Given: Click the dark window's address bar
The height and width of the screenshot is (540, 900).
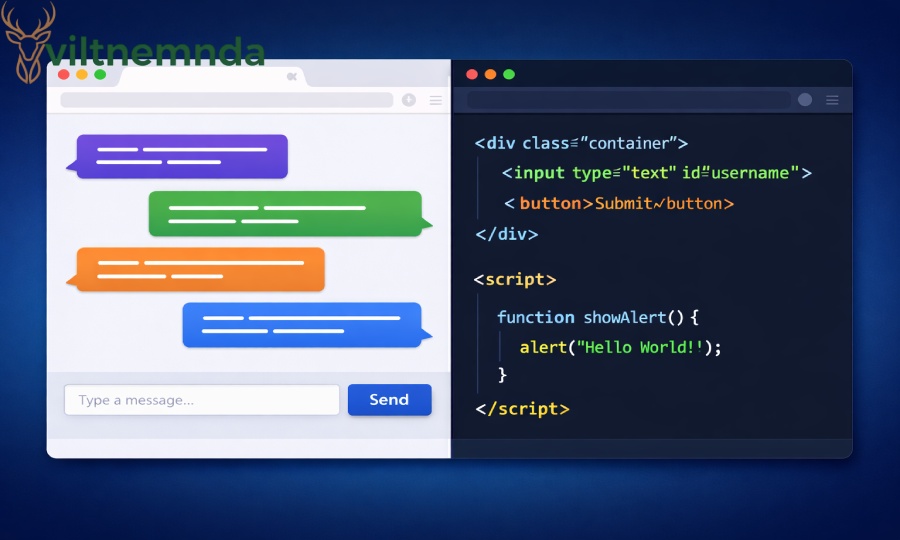Looking at the screenshot, I should 629,100.
